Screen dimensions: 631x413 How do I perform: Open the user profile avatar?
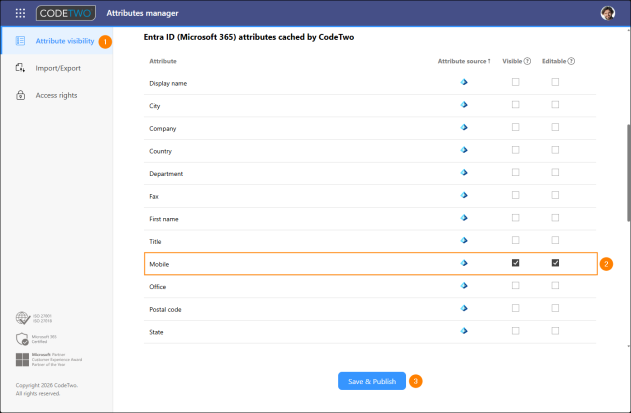point(608,13)
